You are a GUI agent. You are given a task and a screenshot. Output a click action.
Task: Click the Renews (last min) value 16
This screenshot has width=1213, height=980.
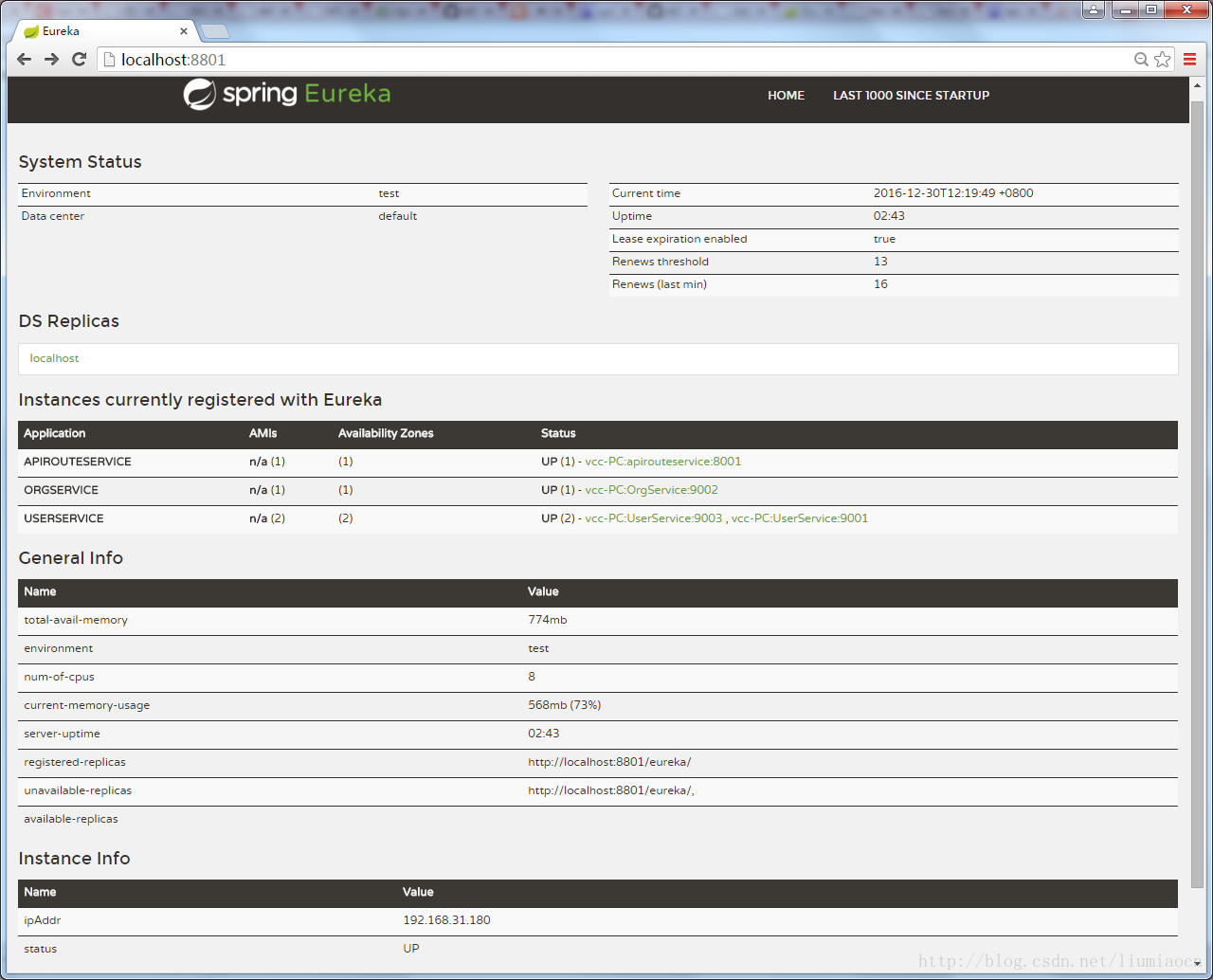point(880,284)
